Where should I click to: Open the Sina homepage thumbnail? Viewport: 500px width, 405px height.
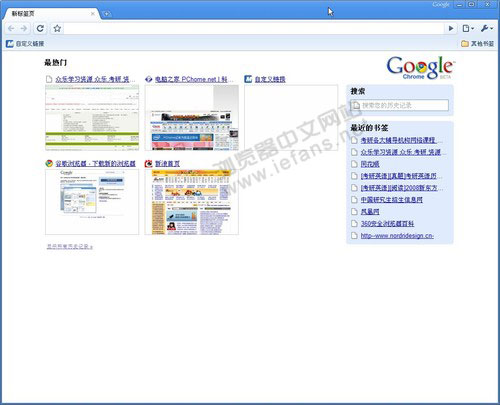pos(192,202)
